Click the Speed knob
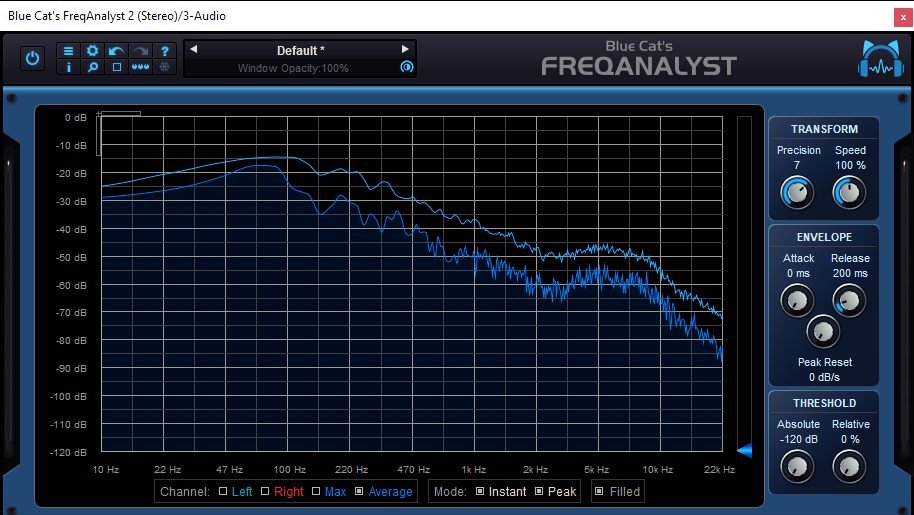 pyautogui.click(x=849, y=193)
